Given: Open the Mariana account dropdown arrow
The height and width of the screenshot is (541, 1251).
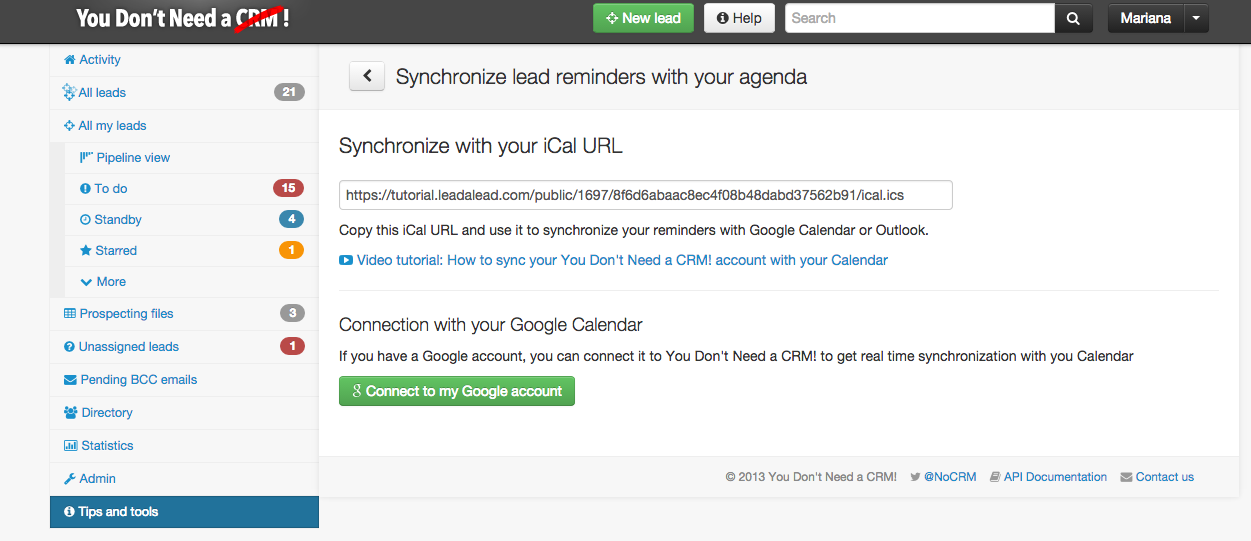Looking at the screenshot, I should pos(1196,18).
